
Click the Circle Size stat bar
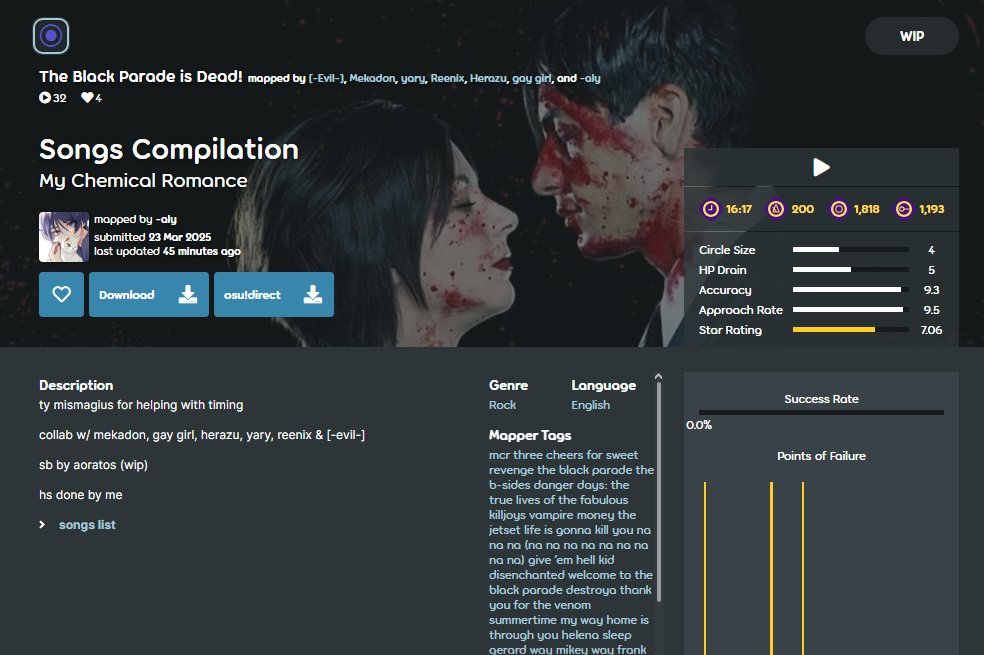tap(850, 250)
